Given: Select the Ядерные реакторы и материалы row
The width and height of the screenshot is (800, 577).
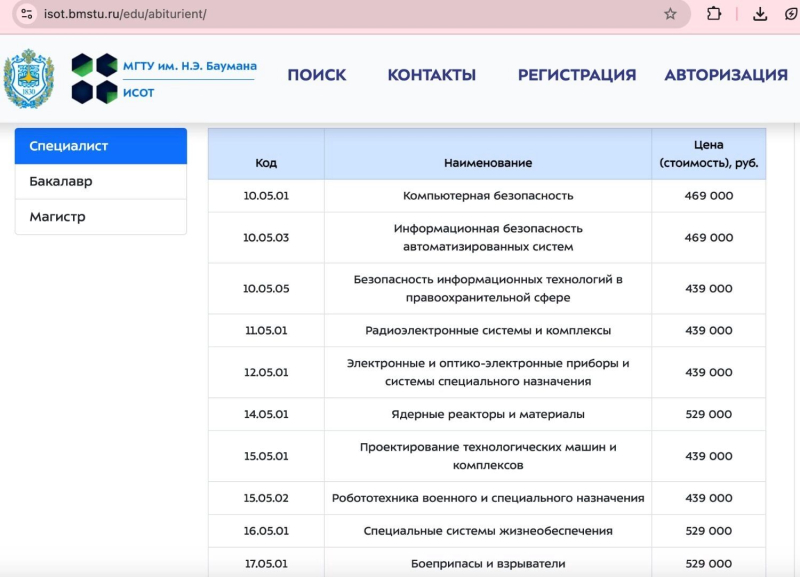Looking at the screenshot, I should (488, 414).
